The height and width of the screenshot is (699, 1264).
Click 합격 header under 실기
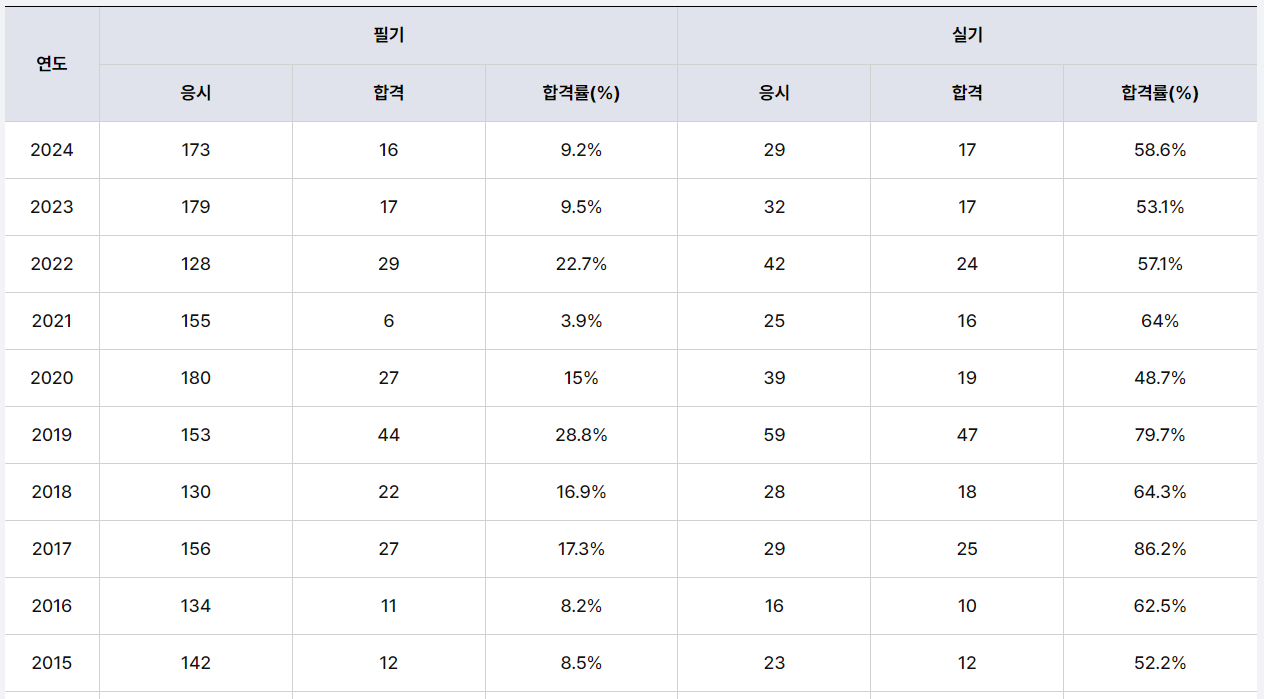(x=967, y=93)
